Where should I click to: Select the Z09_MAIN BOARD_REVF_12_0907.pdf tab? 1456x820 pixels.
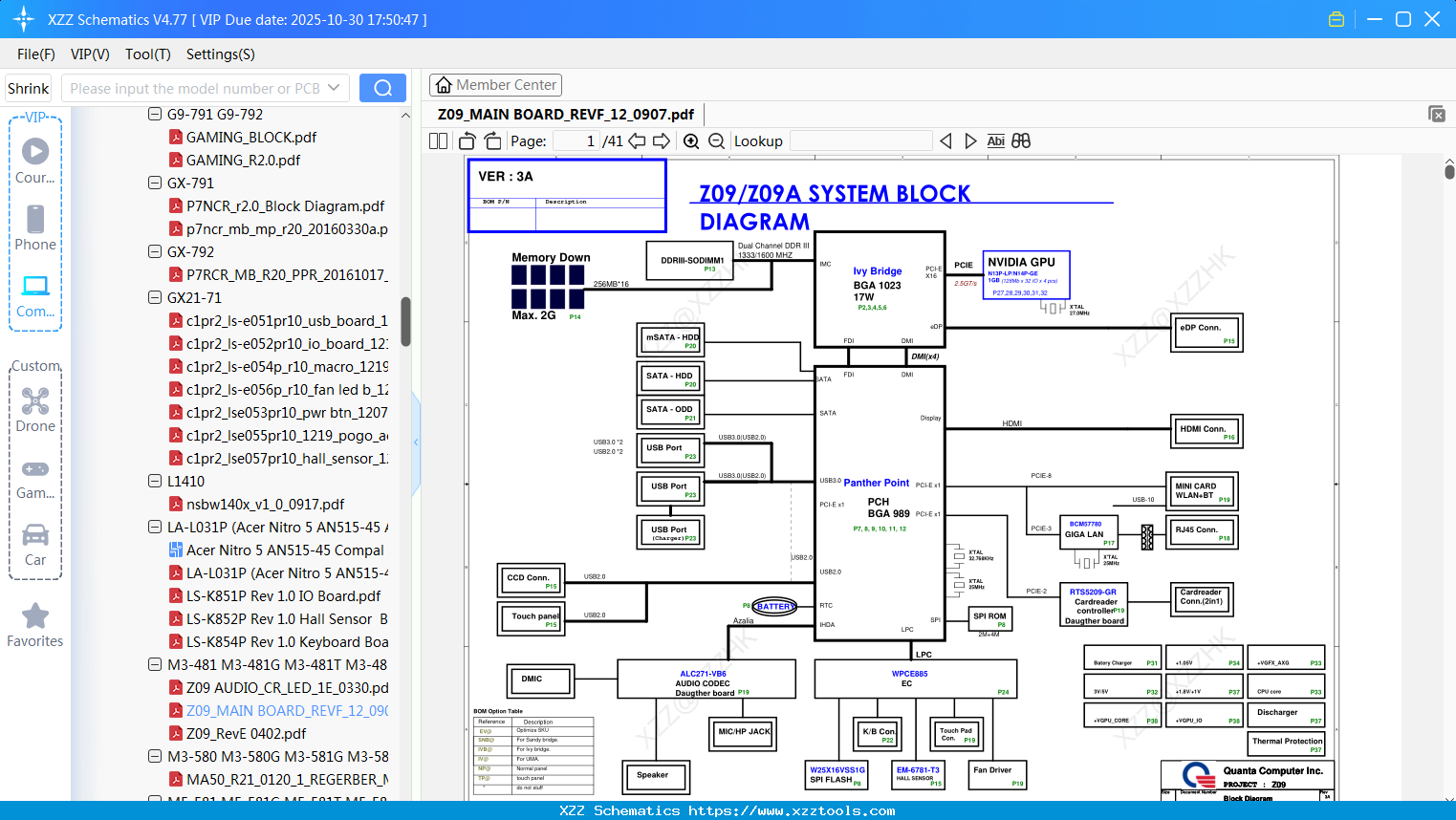pyautogui.click(x=566, y=115)
